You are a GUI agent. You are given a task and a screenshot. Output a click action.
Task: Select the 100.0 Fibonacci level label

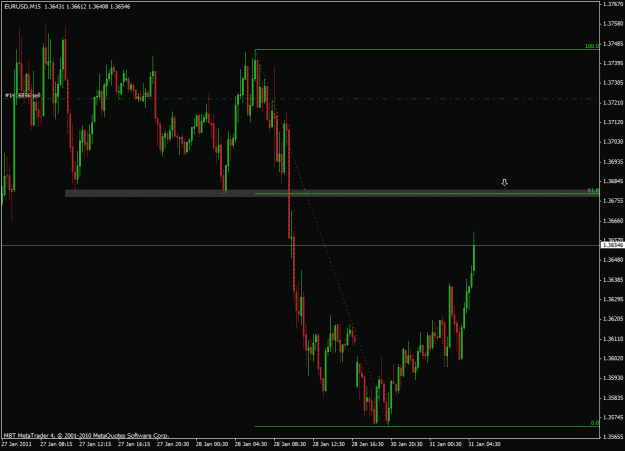[x=592, y=46]
